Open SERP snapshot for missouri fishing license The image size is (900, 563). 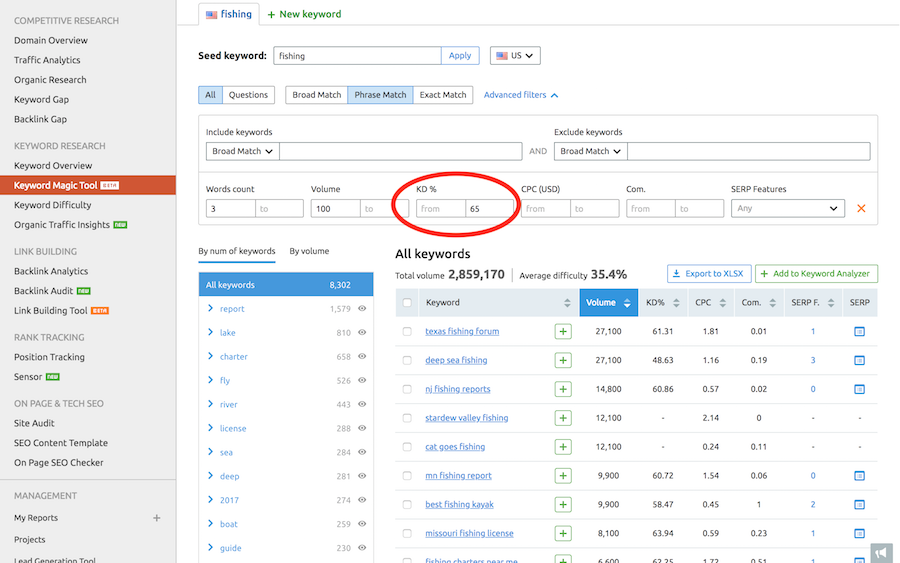[x=859, y=533]
